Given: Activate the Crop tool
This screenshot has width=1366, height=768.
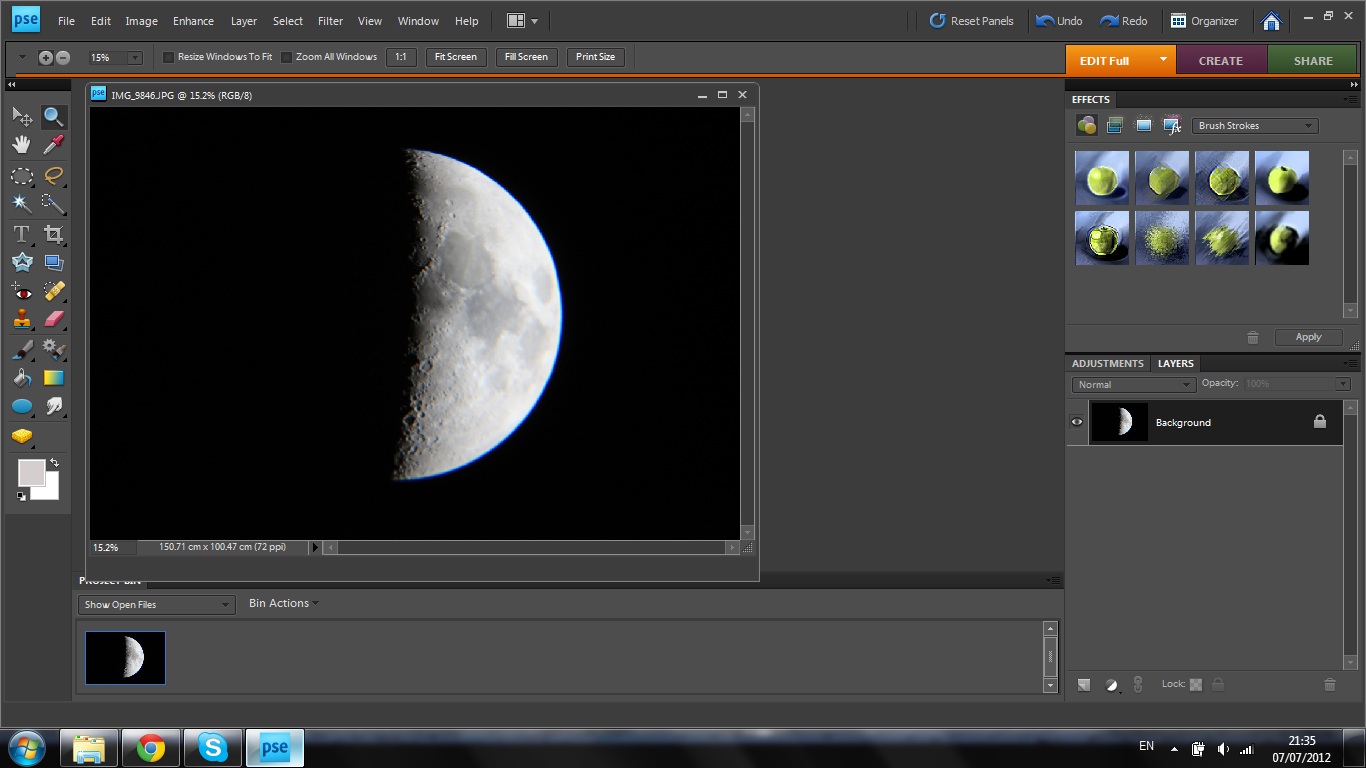Looking at the screenshot, I should coord(55,233).
